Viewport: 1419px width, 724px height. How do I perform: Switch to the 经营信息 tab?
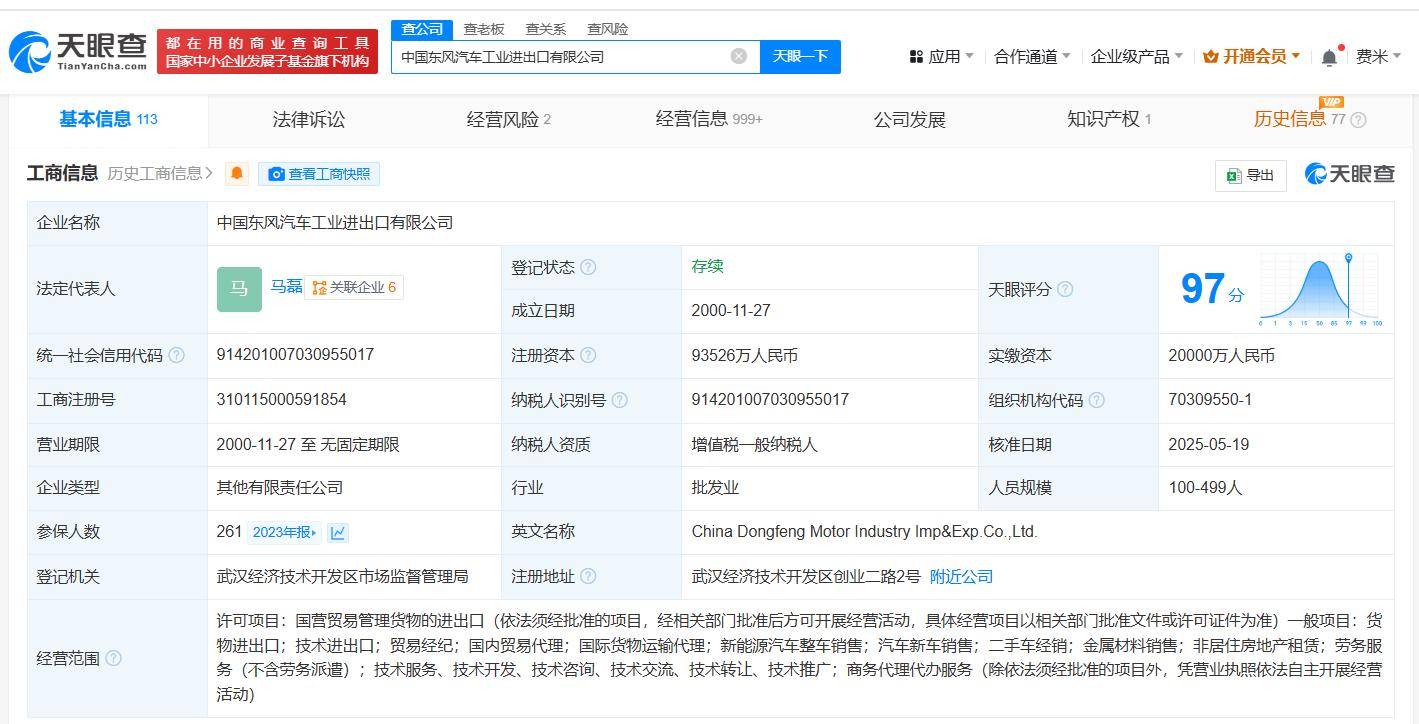(709, 119)
